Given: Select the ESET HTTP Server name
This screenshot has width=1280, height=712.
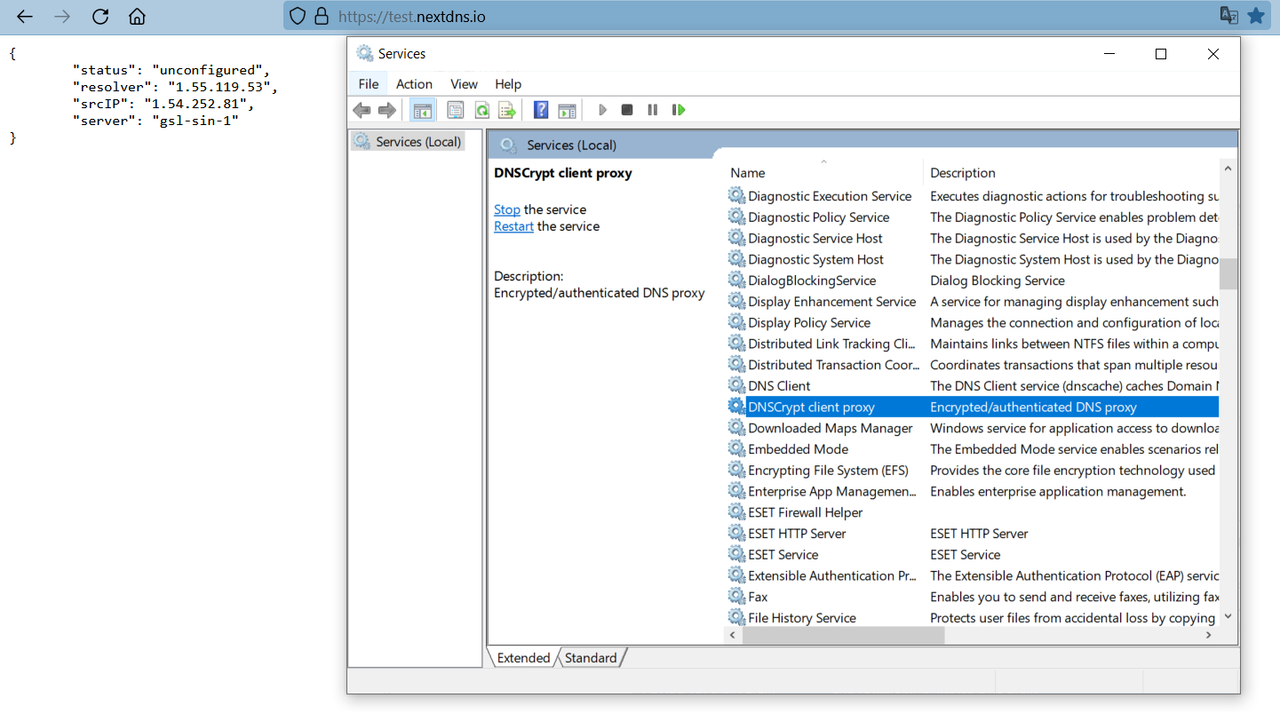Looking at the screenshot, I should coord(797,534).
